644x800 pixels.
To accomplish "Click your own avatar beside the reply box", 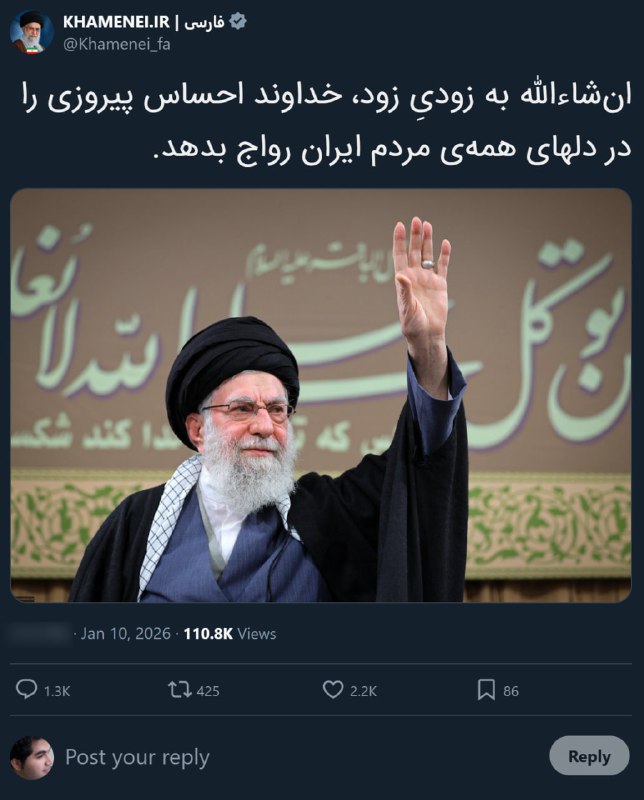I will [x=32, y=757].
